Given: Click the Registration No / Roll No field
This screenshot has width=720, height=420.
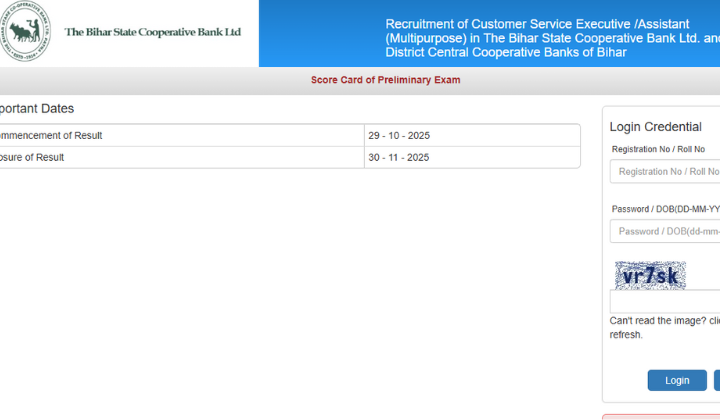Looking at the screenshot, I should pos(665,172).
